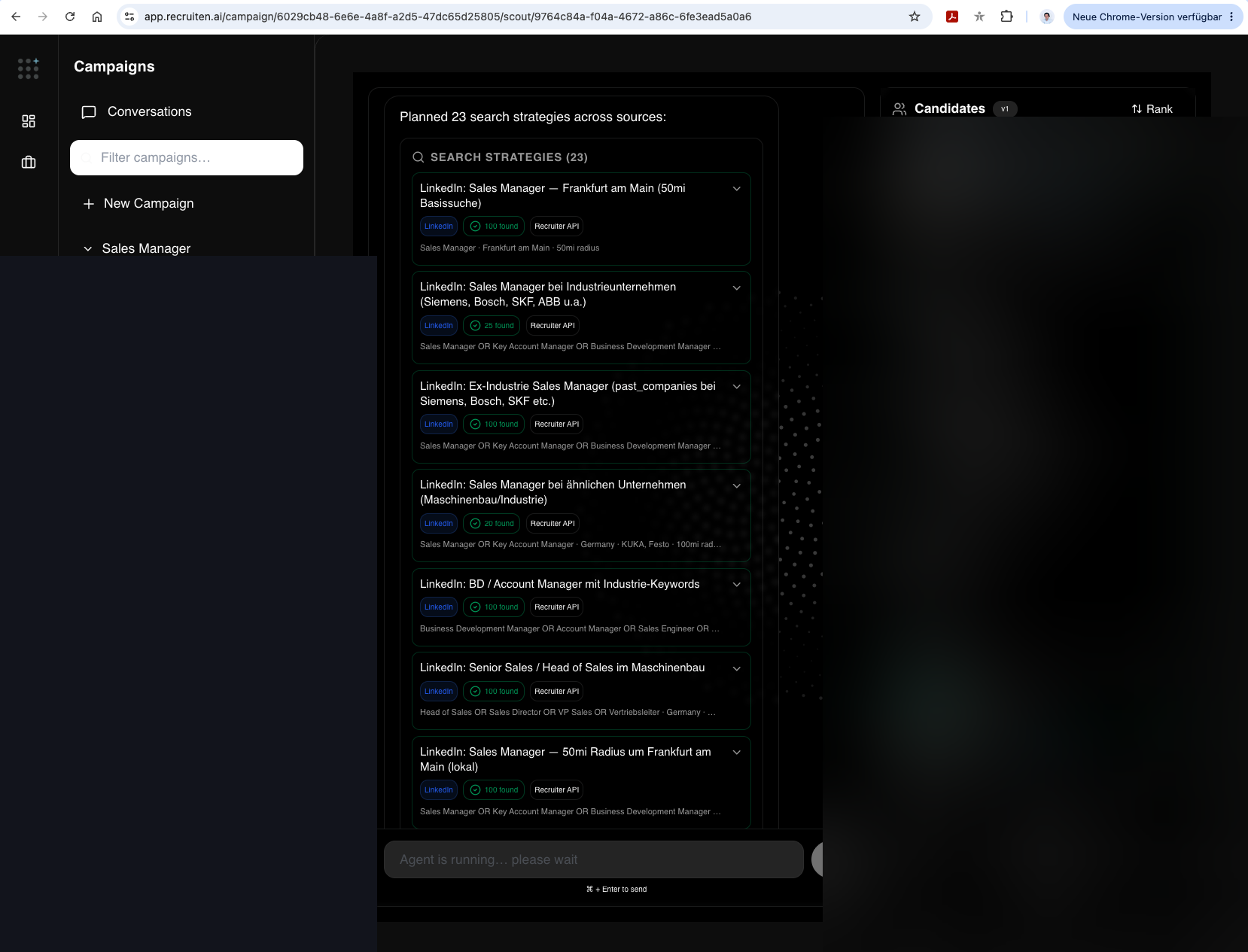Screen dimensions: 1248x952
Task: Click the home browser button
Action: (x=97, y=17)
